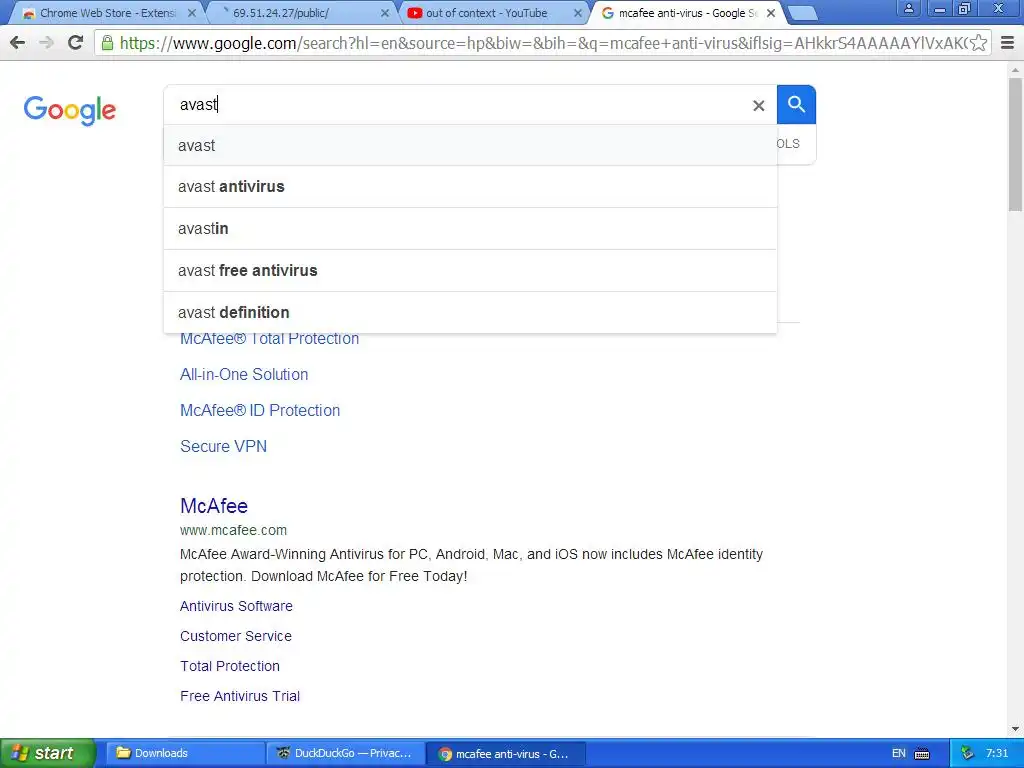The height and width of the screenshot is (768, 1024).
Task: Close the Chrome Web Store tab
Action: (x=191, y=13)
